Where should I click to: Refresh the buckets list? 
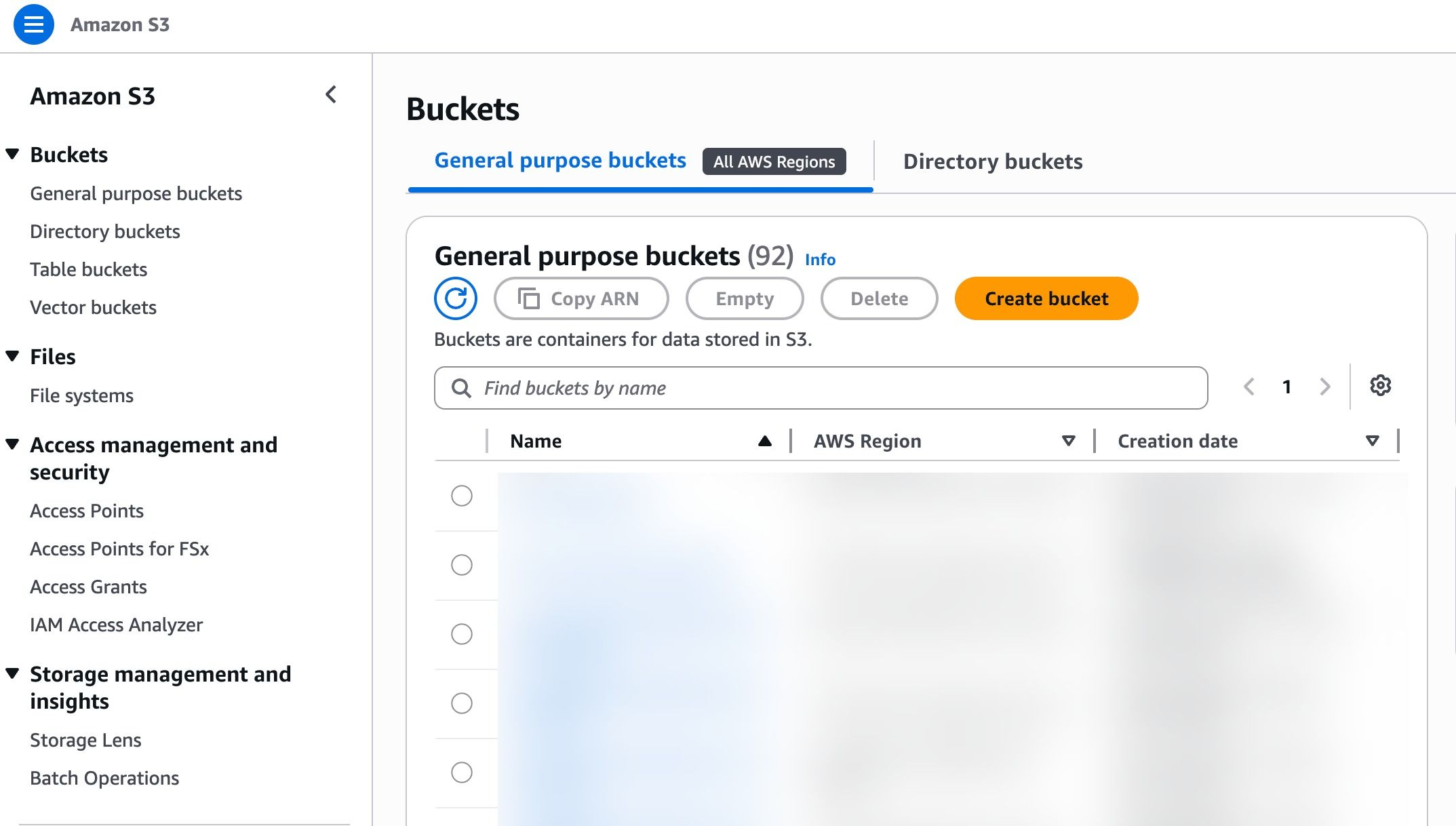pyautogui.click(x=456, y=298)
